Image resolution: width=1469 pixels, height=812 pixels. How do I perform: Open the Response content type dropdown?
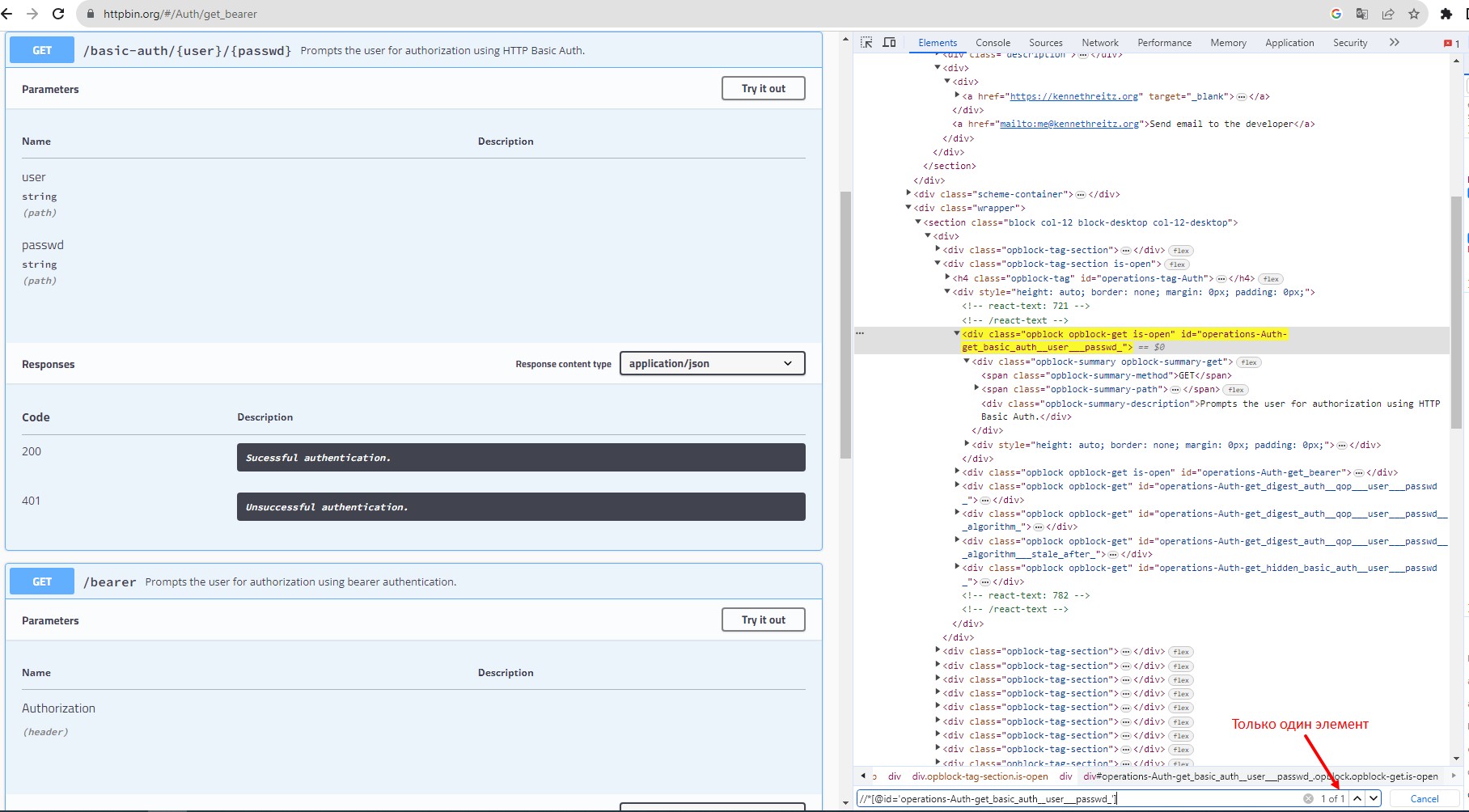(x=712, y=363)
